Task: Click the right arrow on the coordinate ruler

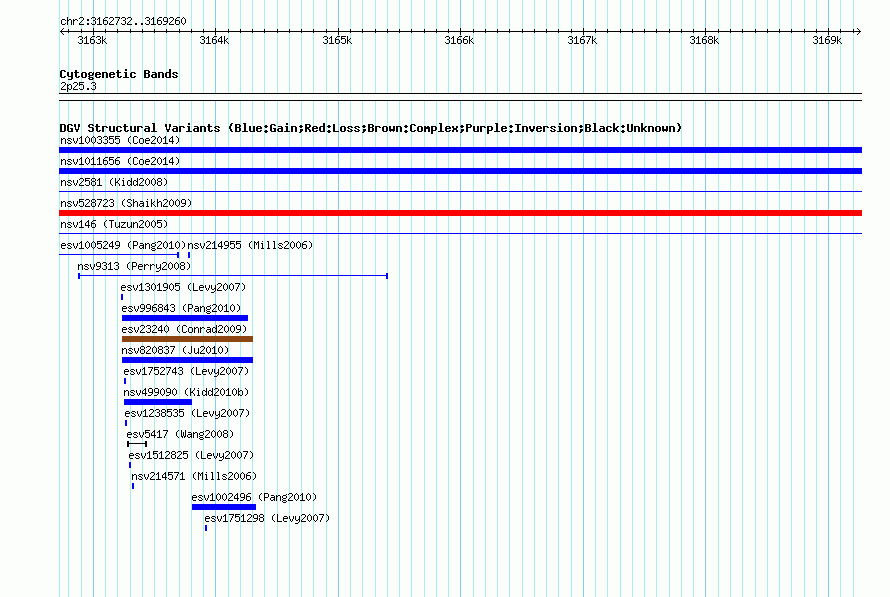Action: tap(858, 31)
